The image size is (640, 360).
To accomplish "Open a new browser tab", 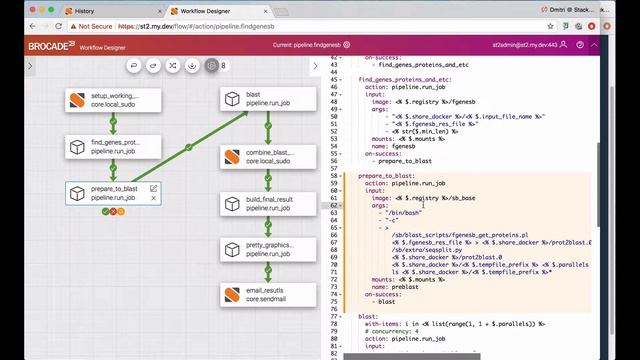I will (x=281, y=11).
